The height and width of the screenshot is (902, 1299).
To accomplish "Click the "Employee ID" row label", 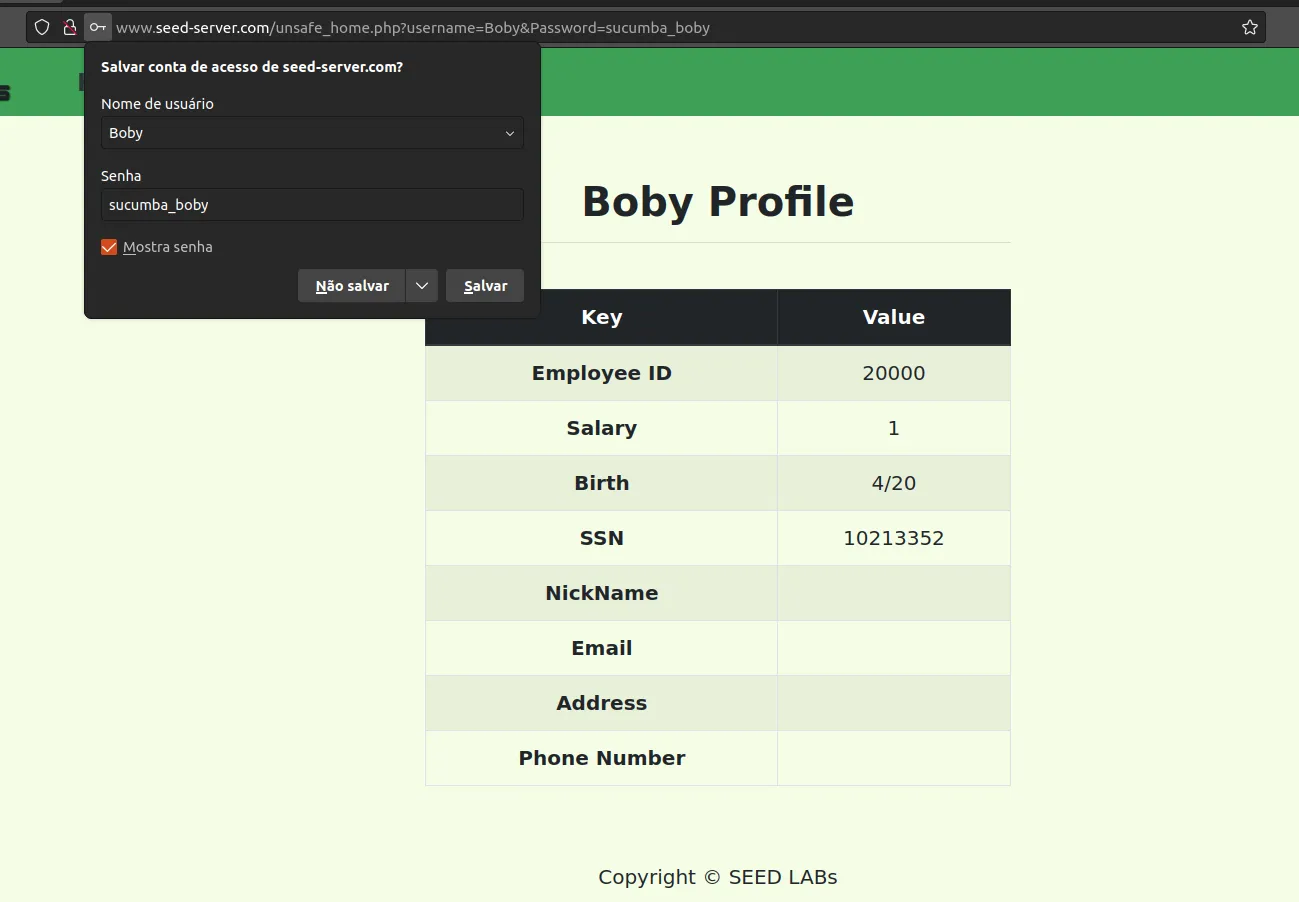I will click(601, 373).
